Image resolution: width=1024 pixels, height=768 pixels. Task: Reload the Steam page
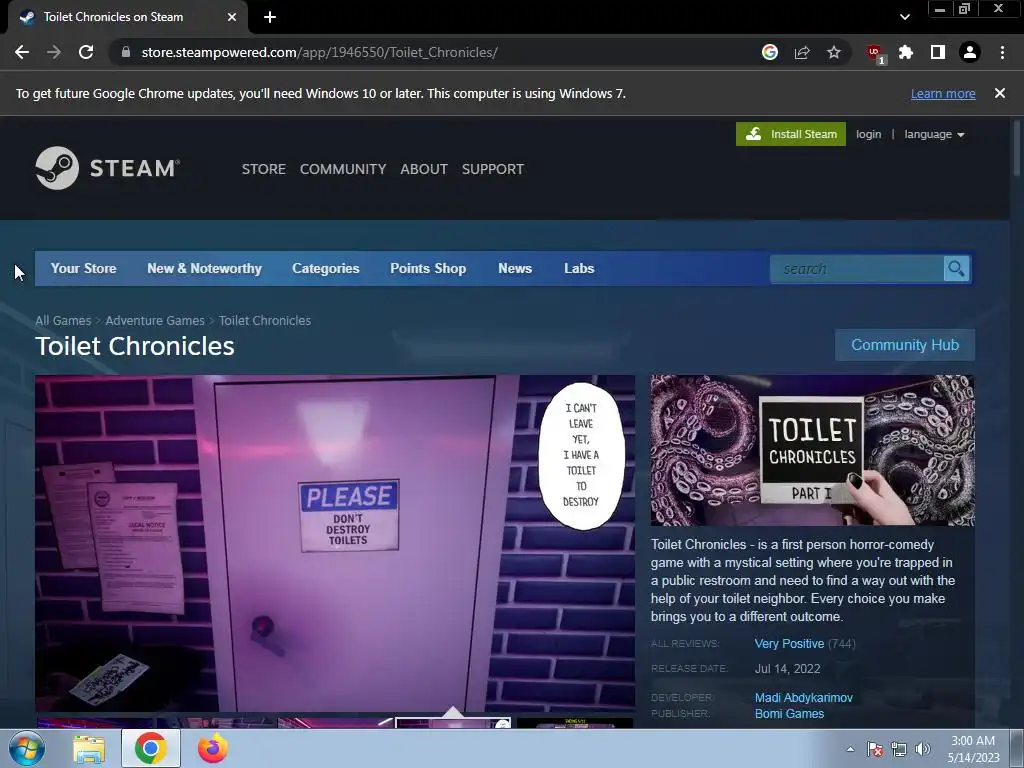click(x=86, y=52)
